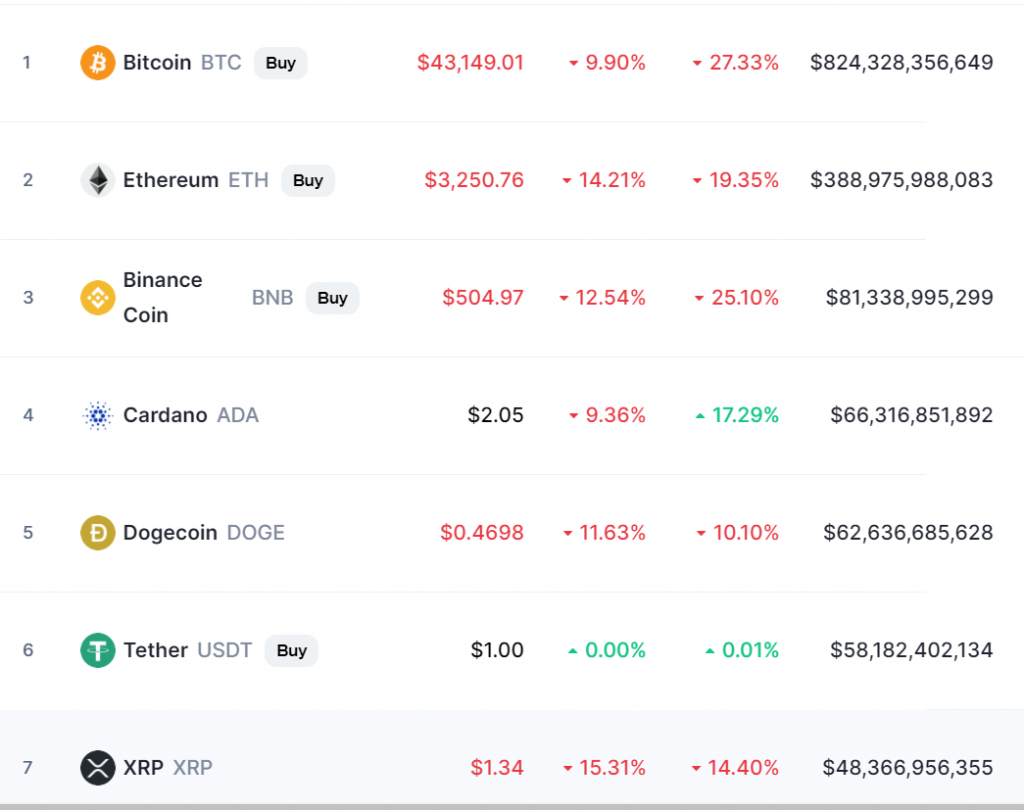
Task: Open the Cardano ADA name link
Action: pos(165,415)
